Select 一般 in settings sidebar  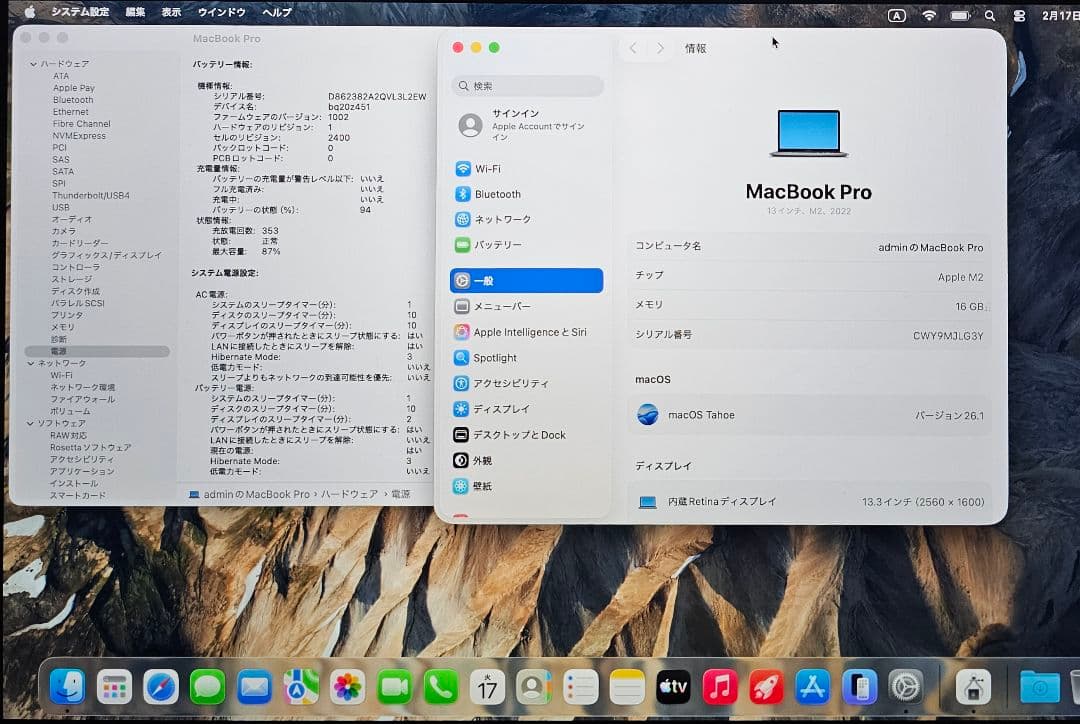(x=526, y=280)
